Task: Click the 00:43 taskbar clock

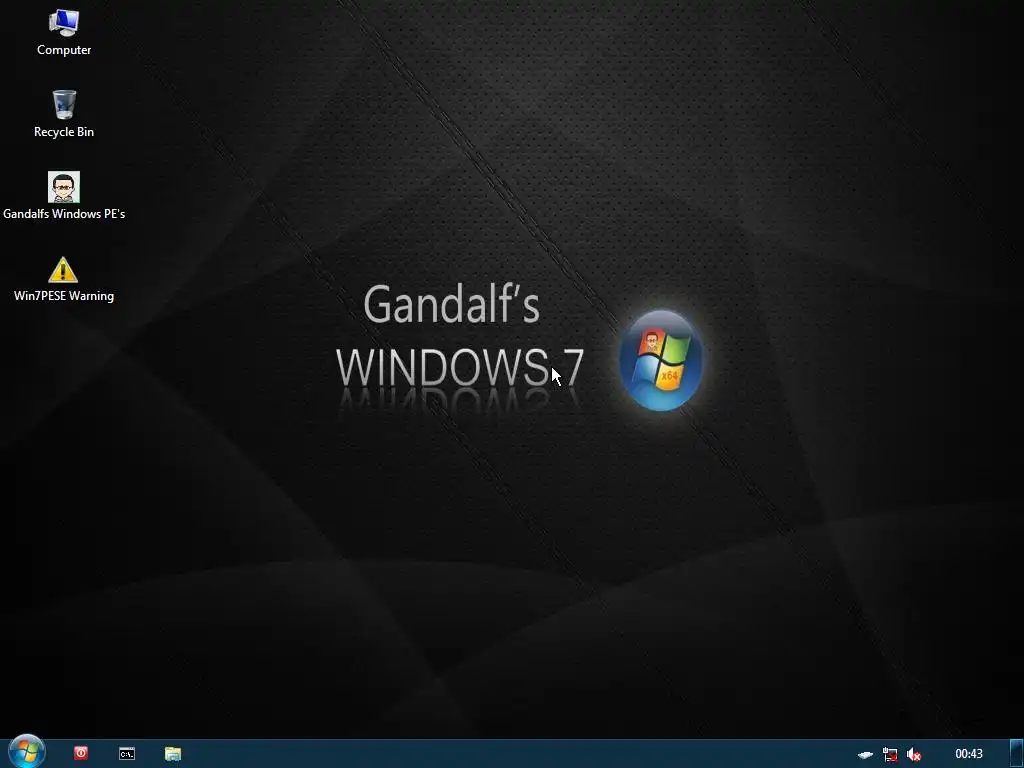Action: tap(968, 754)
